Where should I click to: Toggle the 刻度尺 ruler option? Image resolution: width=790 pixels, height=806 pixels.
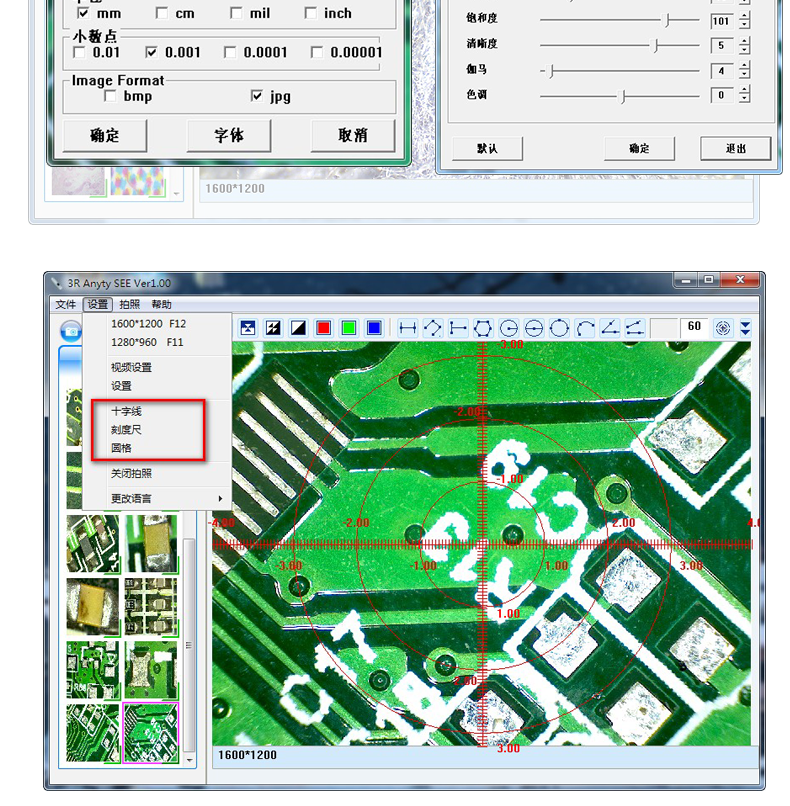click(x=157, y=430)
